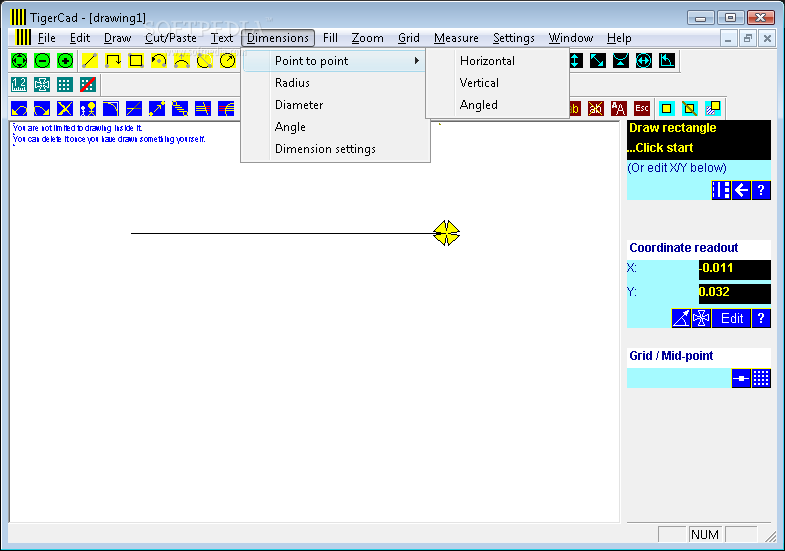Select Horizontal point-to-point dimension

pos(498,61)
